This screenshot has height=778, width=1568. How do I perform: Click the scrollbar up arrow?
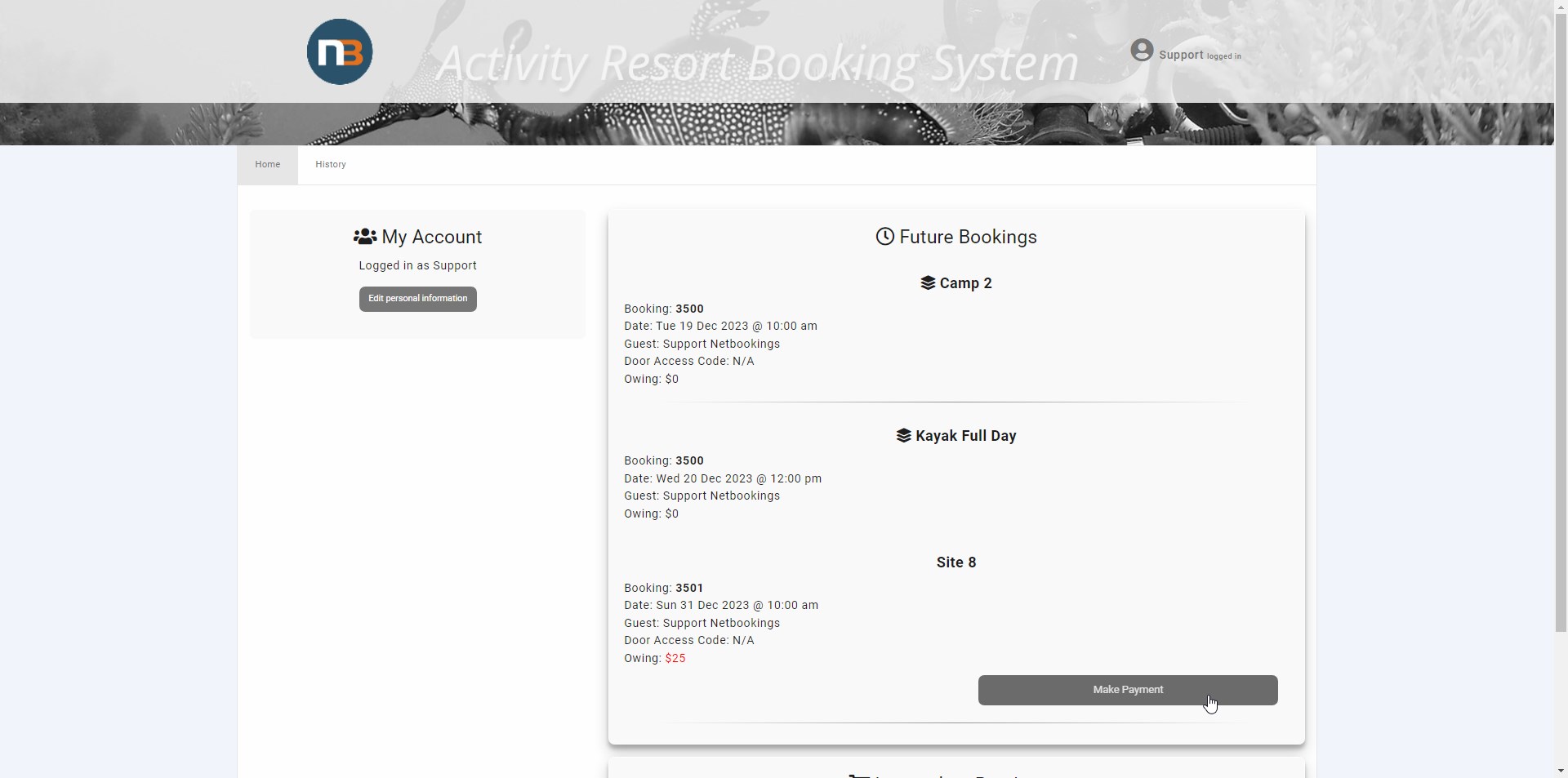coord(1561,7)
